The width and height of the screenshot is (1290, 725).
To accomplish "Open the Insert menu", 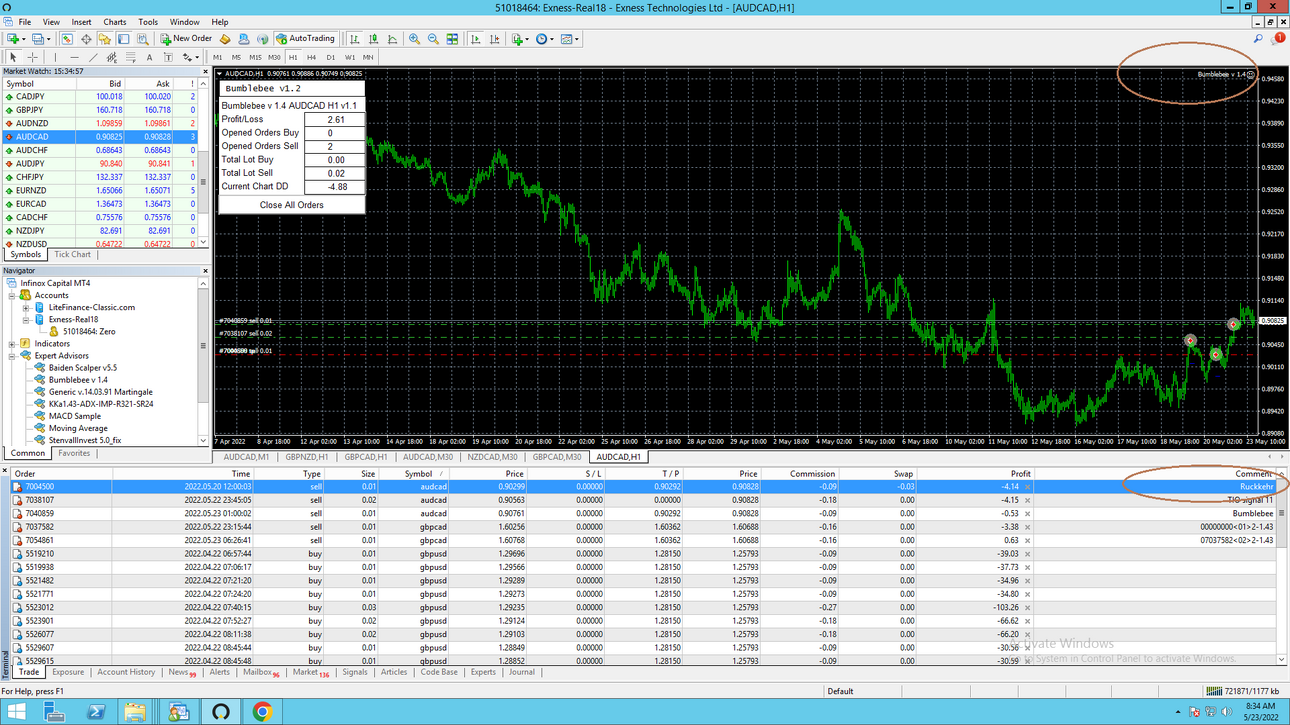I will (x=81, y=21).
